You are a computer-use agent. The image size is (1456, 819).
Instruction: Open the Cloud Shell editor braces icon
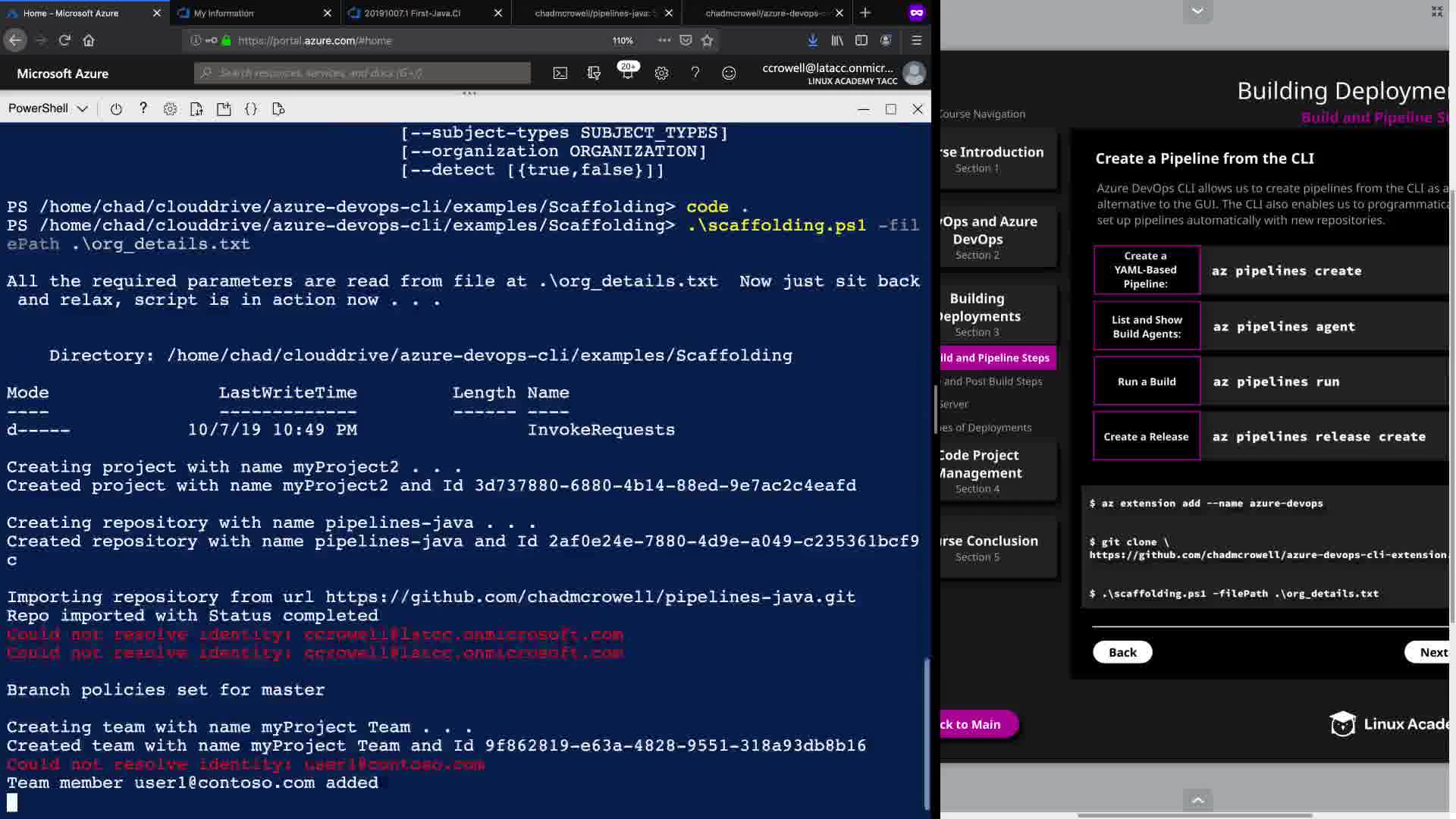pyautogui.click(x=251, y=109)
